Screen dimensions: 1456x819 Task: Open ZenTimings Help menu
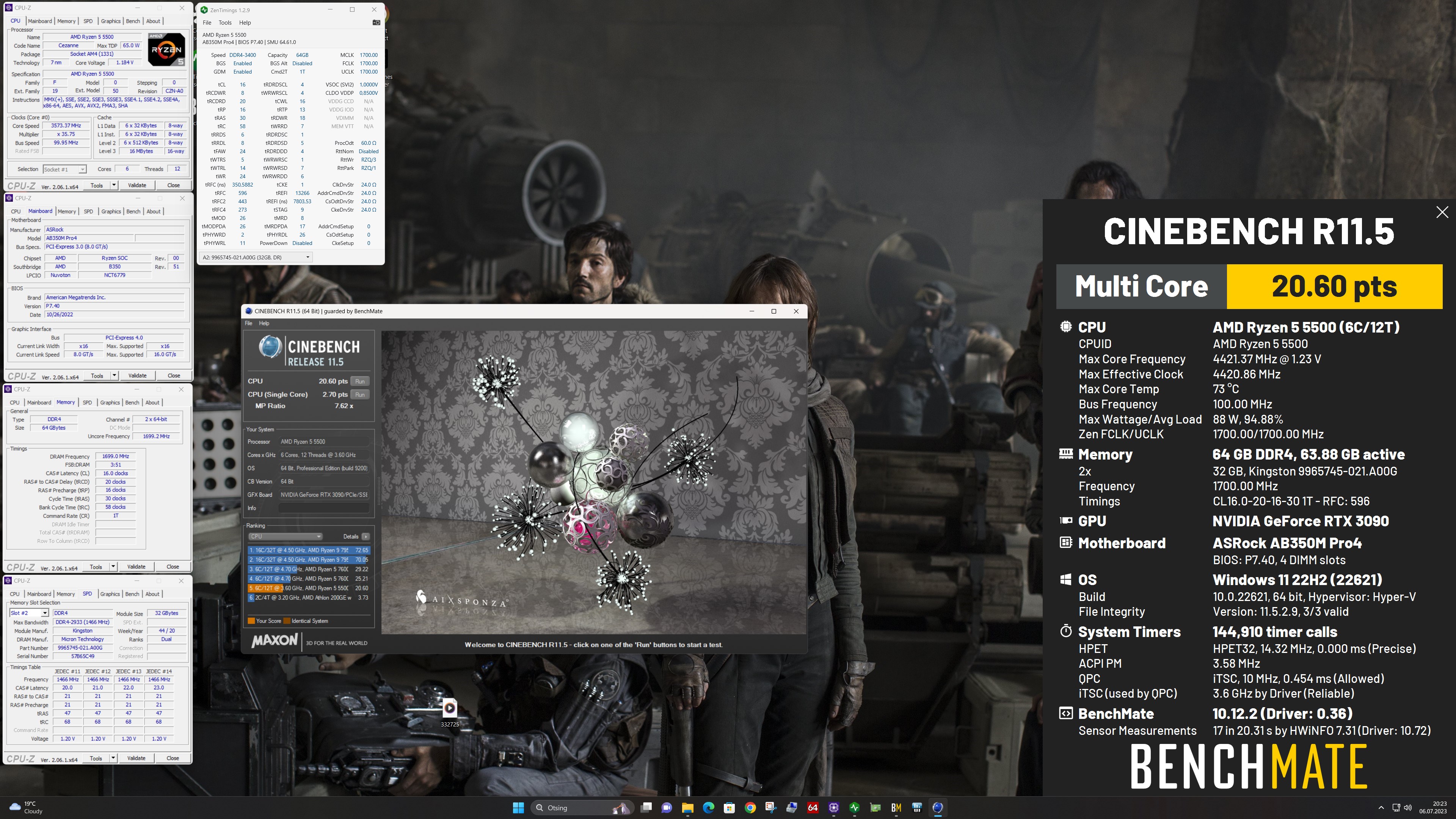[x=245, y=23]
